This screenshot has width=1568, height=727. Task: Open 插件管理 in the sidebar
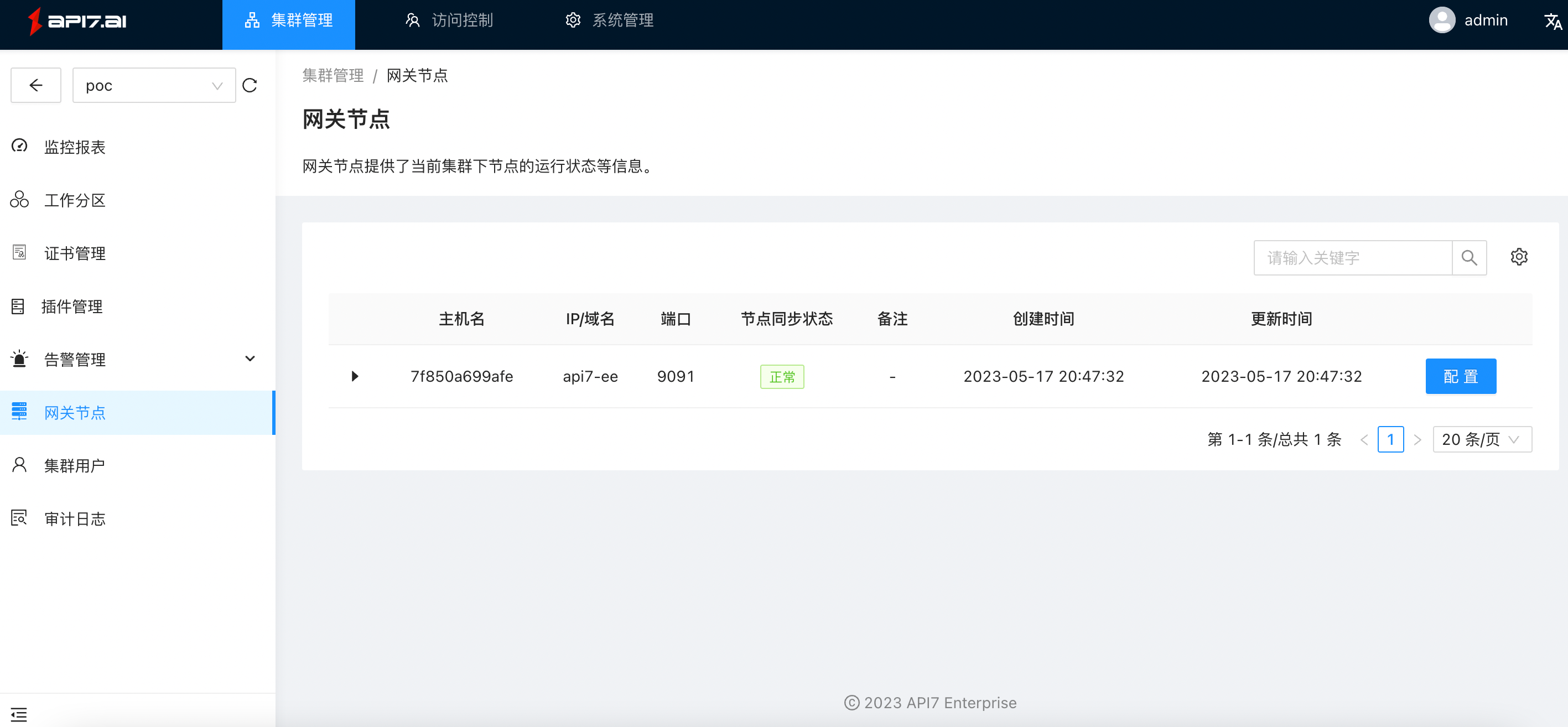click(x=137, y=307)
